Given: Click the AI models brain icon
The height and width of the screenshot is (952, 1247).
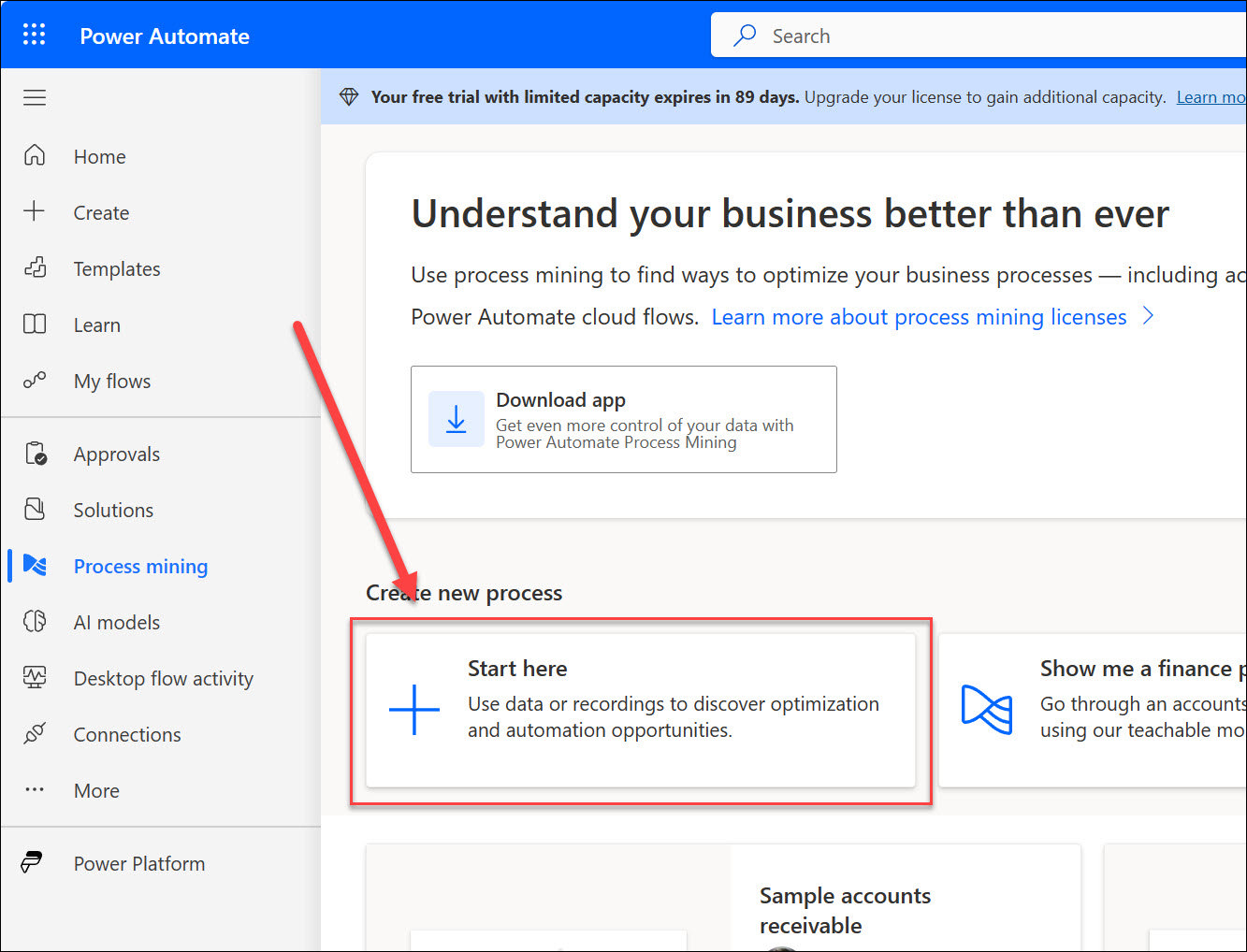Looking at the screenshot, I should click(x=35, y=622).
